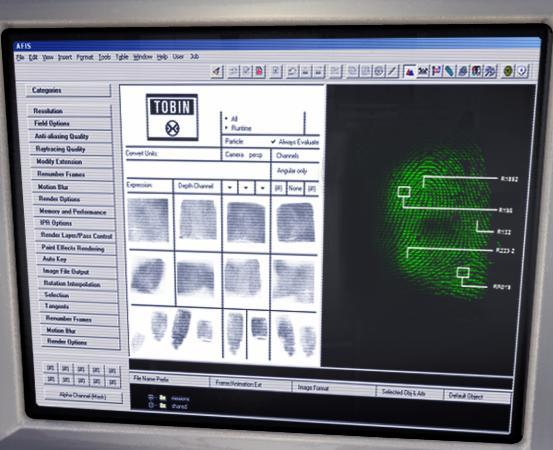Select first fingerprint thumbnail in top row

(x=148, y=220)
